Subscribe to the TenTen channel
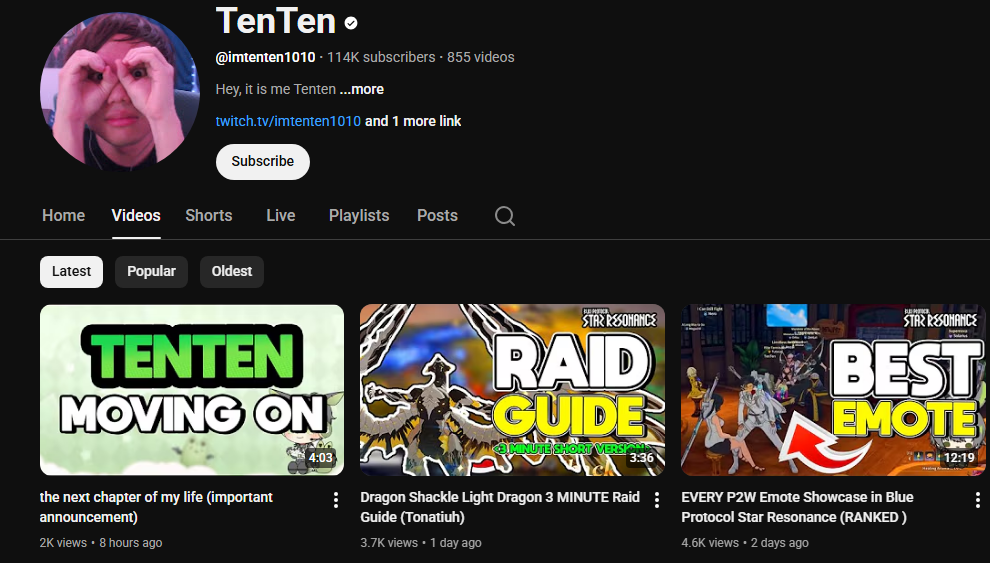The image size is (990, 563). [x=263, y=162]
